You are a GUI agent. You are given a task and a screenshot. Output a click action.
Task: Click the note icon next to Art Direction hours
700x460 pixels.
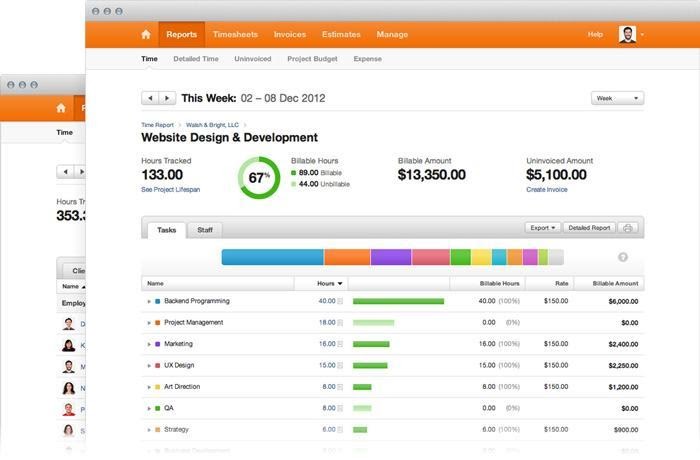point(340,387)
